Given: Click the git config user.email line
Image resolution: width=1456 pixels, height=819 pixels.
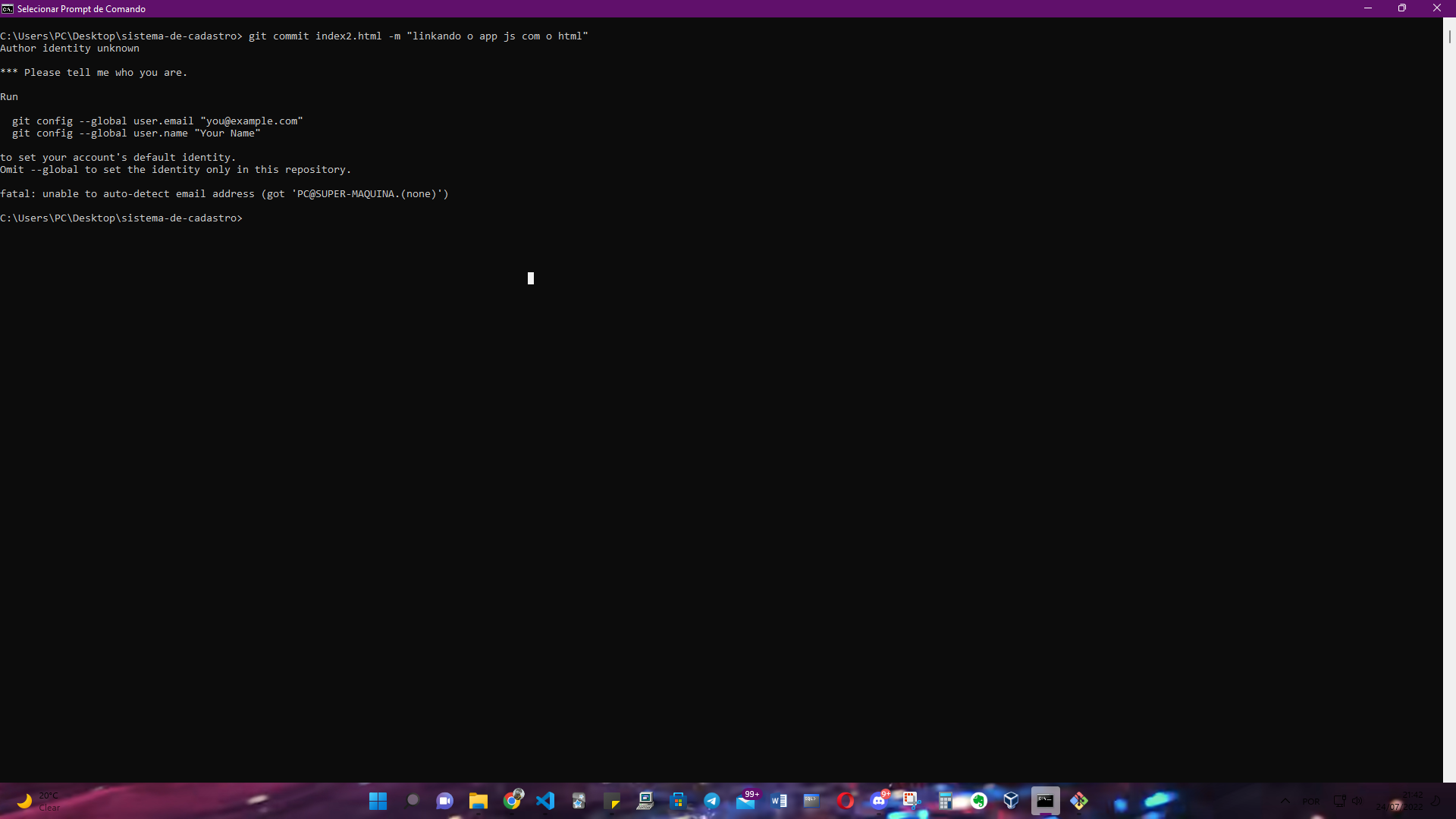Looking at the screenshot, I should [x=158, y=121].
